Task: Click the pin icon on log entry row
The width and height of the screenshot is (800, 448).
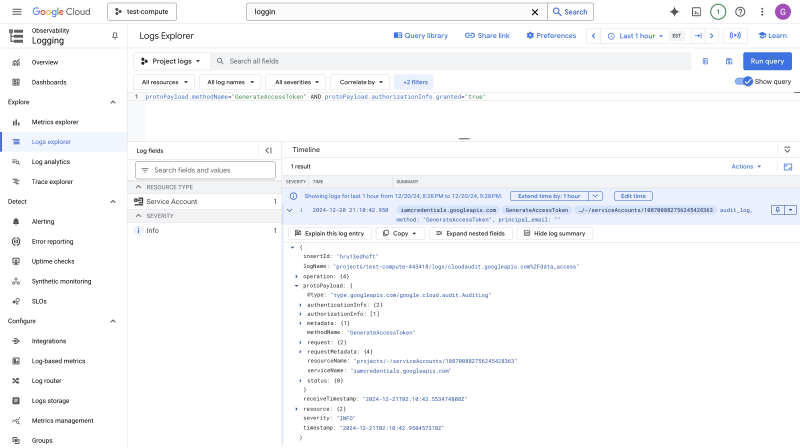Action: [x=777, y=210]
